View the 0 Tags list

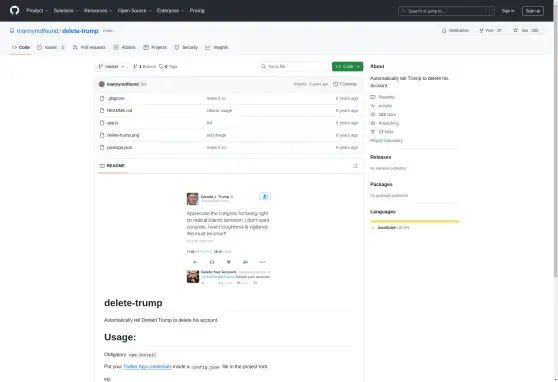(x=168, y=67)
